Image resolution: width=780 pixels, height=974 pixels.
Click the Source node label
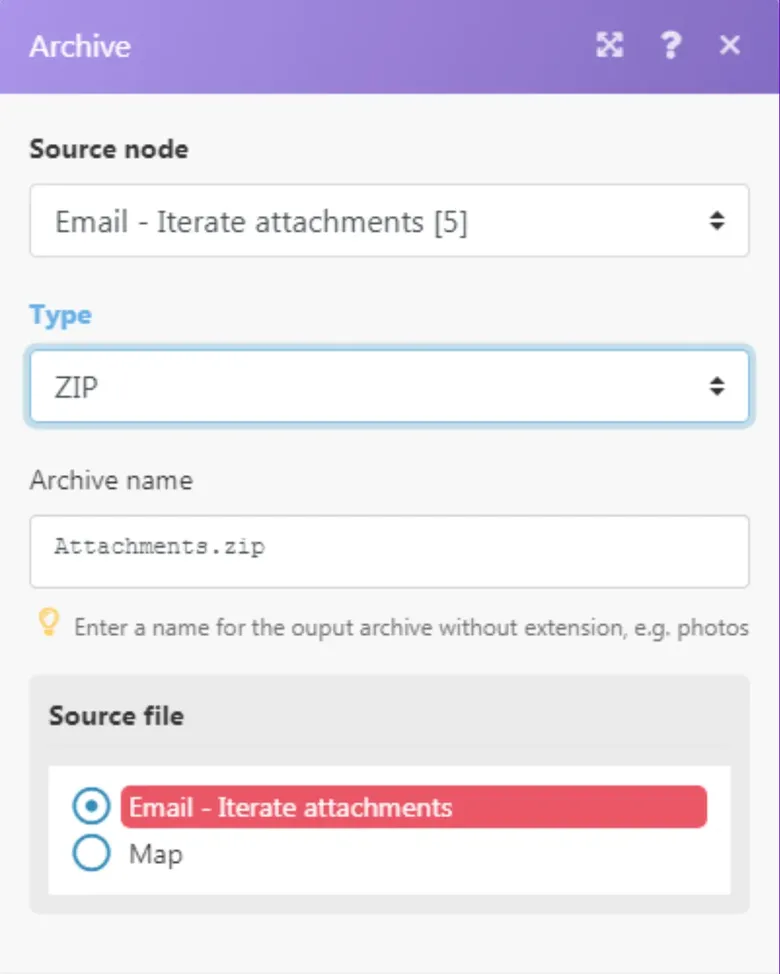coord(109,150)
